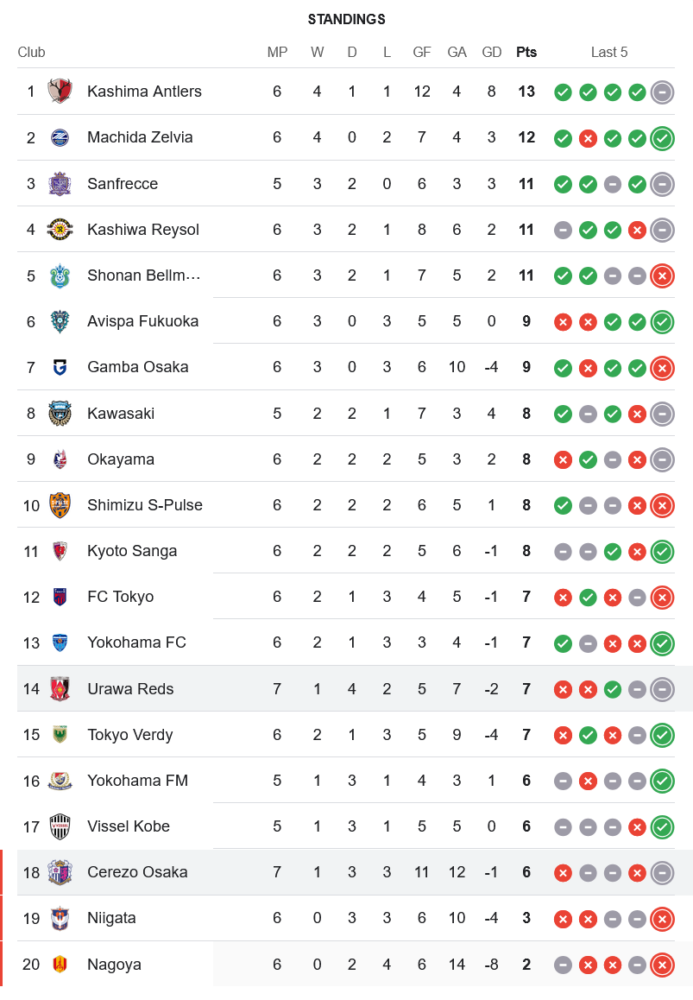Click the Kashima Antlers club crest
The image size is (693, 1000).
(60, 92)
